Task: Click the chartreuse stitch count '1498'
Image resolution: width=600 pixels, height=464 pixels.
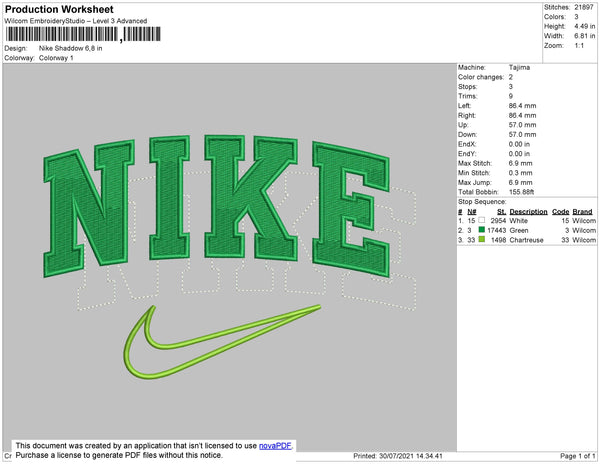Action: click(498, 240)
